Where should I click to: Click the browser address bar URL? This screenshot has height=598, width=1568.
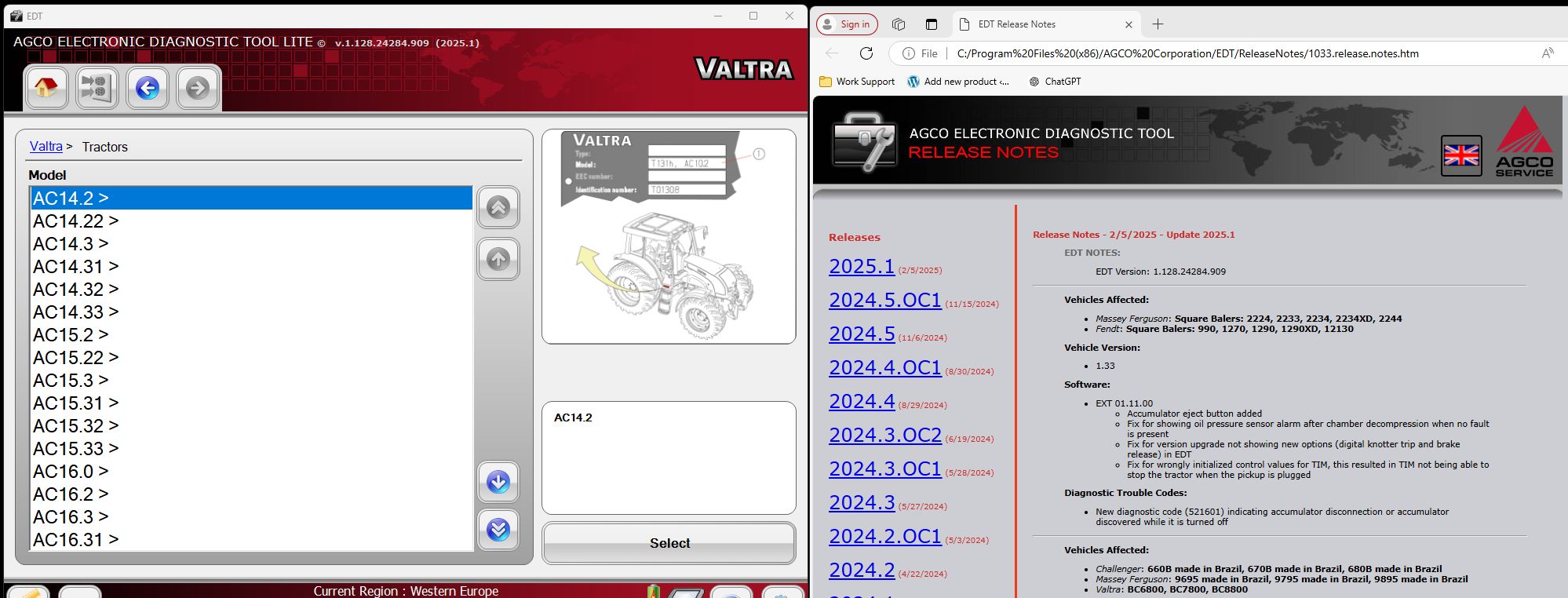tap(1187, 53)
